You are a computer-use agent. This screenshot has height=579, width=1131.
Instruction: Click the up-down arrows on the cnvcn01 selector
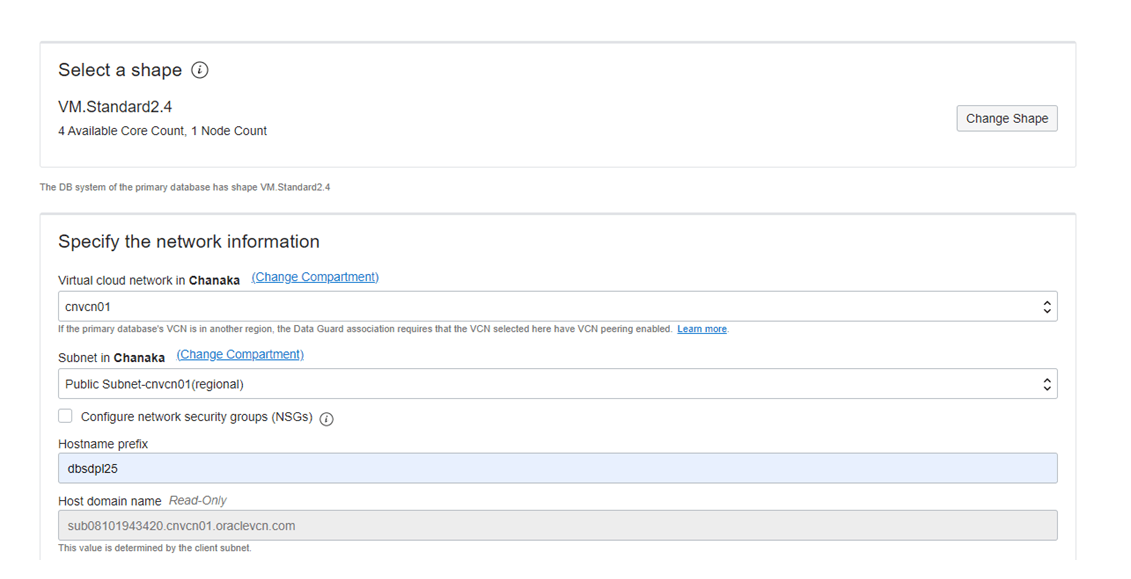pos(1046,307)
